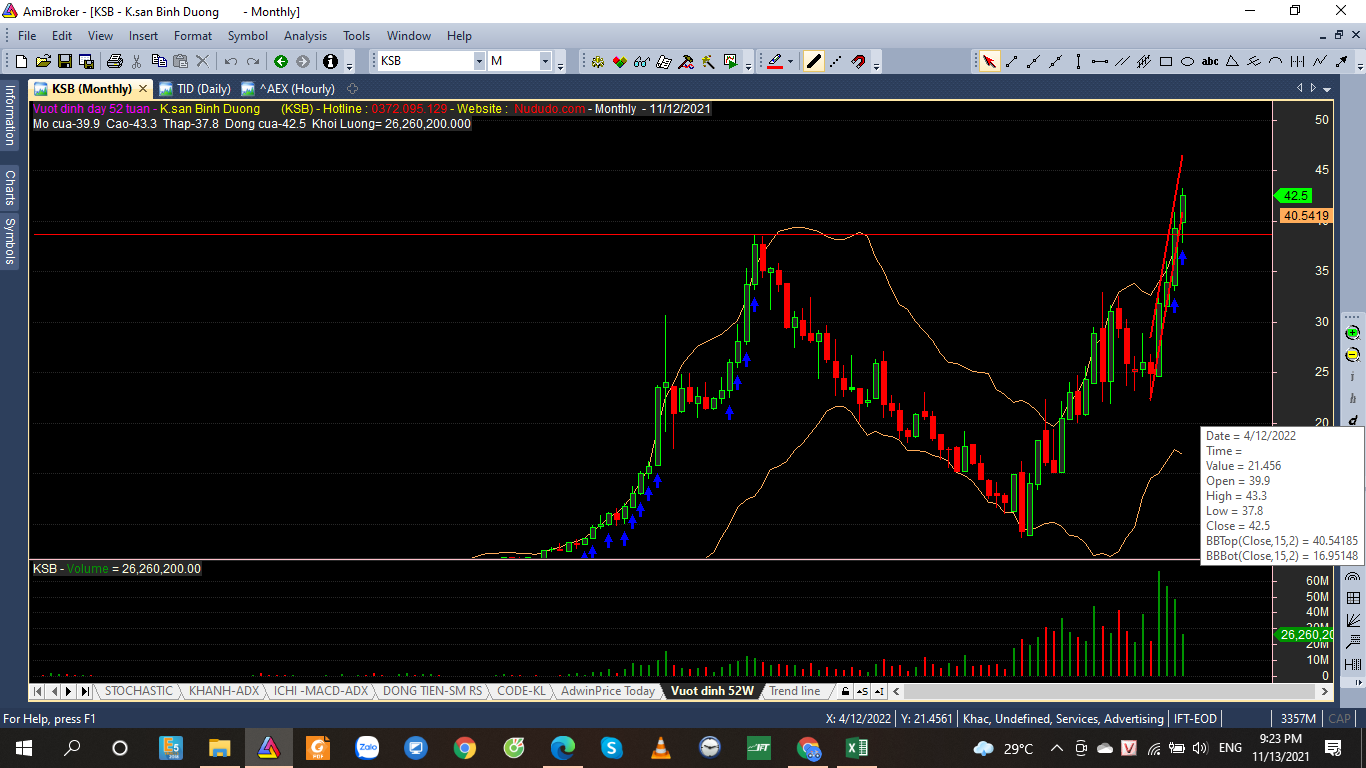This screenshot has height=768, width=1366.
Task: Select the Ellipse drawing tool
Action: click(1188, 61)
